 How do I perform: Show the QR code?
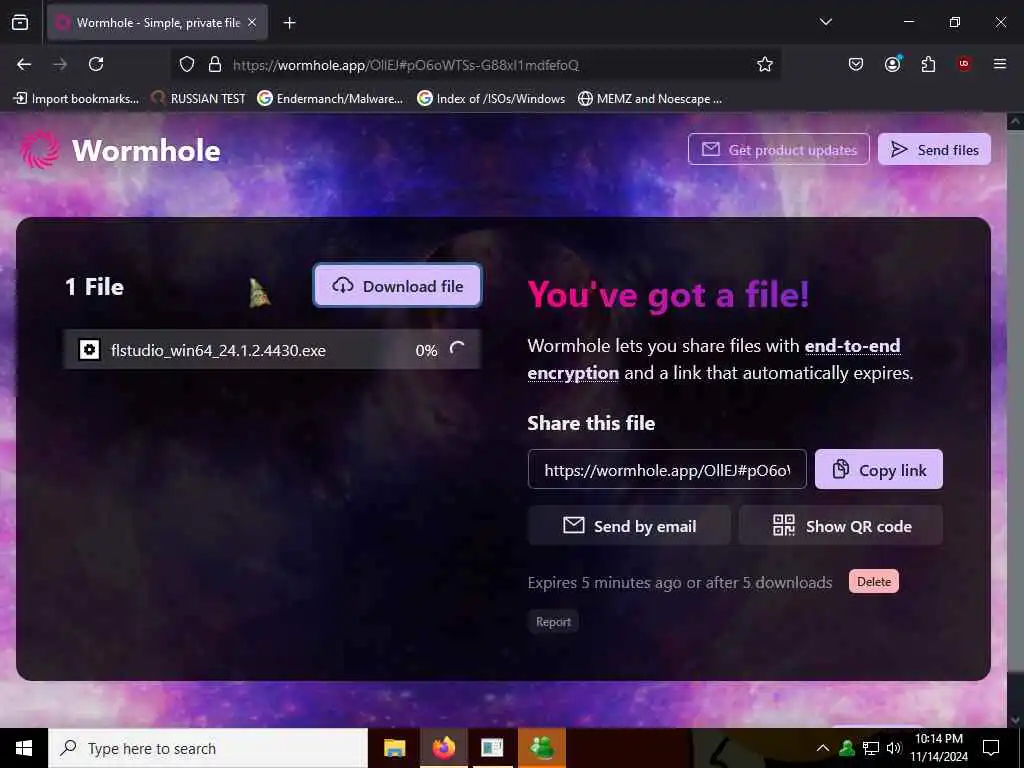point(841,526)
